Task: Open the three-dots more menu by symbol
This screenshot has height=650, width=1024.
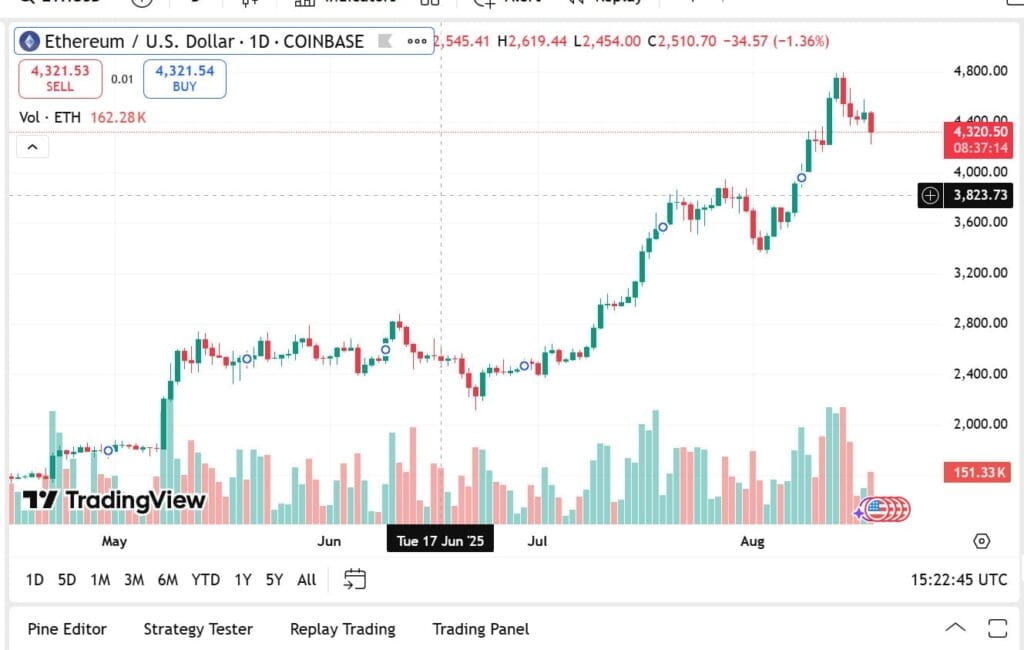Action: click(x=417, y=41)
